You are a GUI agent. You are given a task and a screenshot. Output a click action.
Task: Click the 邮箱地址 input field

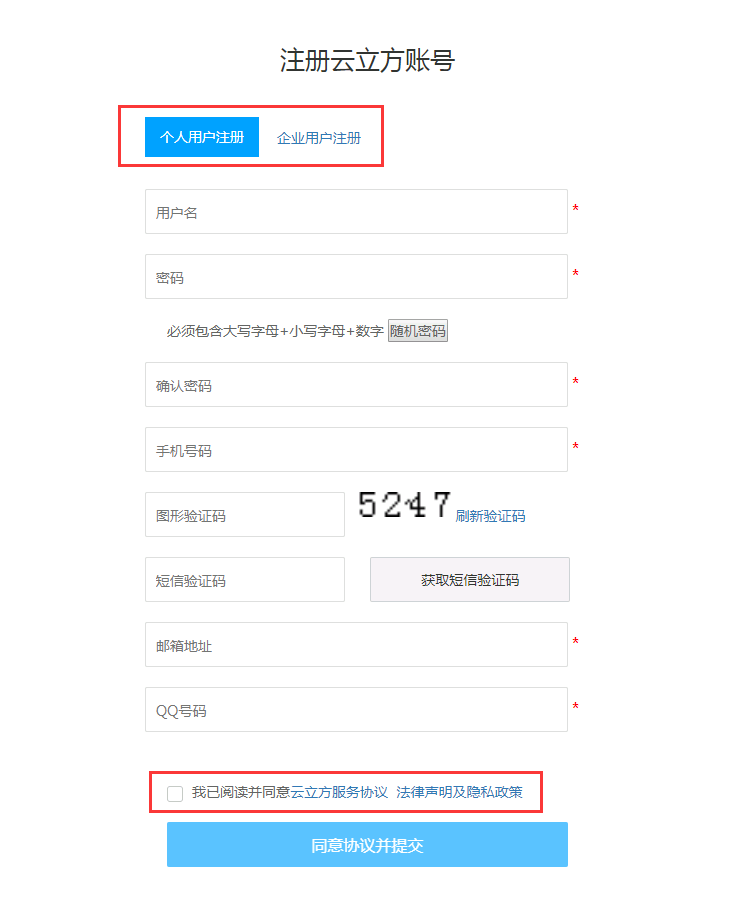tap(356, 645)
